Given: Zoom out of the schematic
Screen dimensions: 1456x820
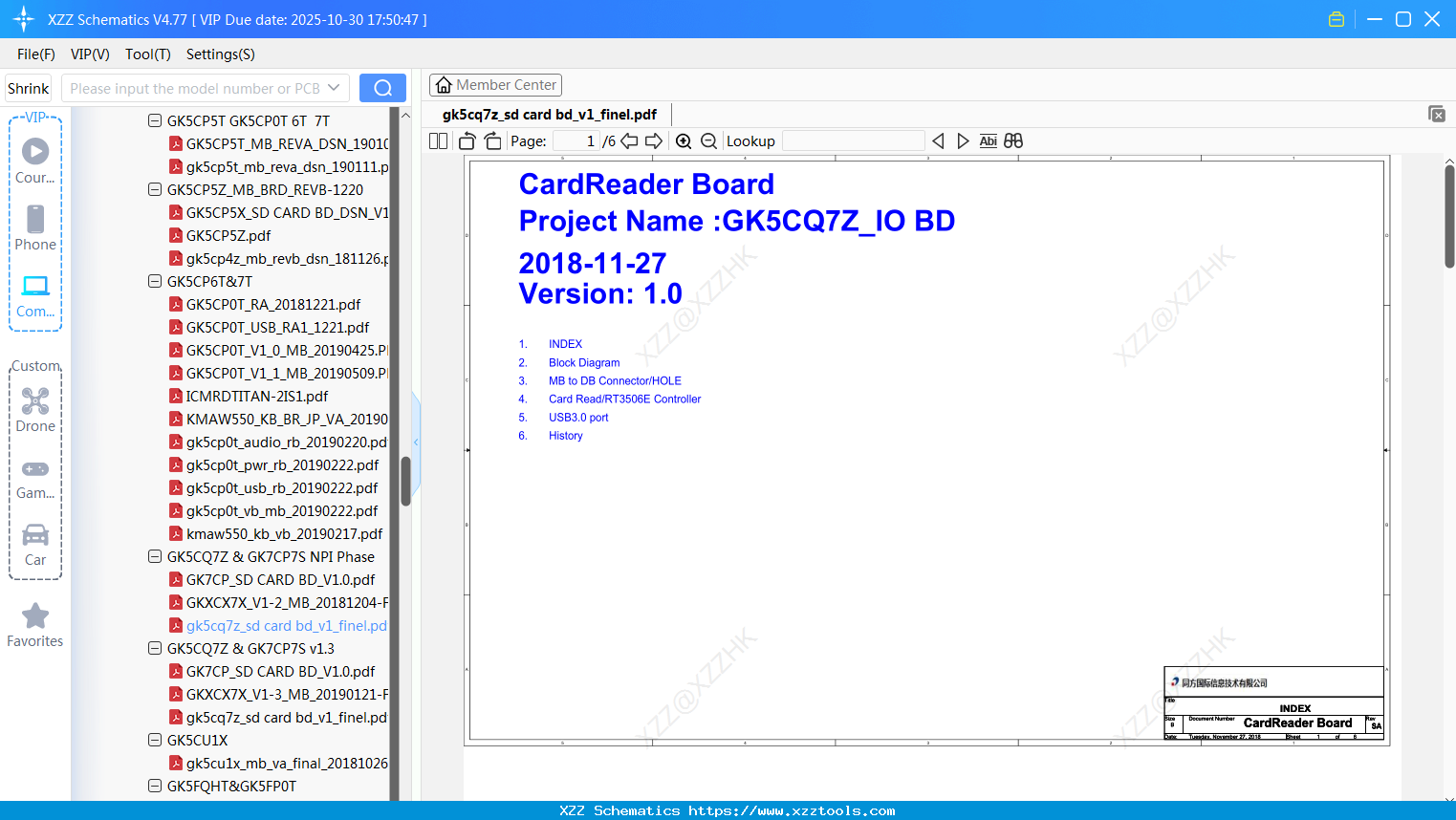Looking at the screenshot, I should coord(708,140).
